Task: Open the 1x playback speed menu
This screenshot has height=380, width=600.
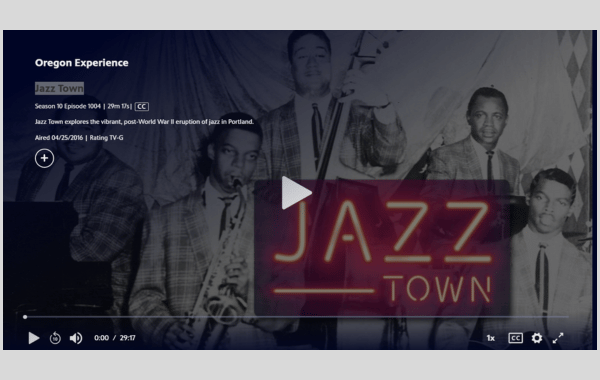Action: point(491,338)
